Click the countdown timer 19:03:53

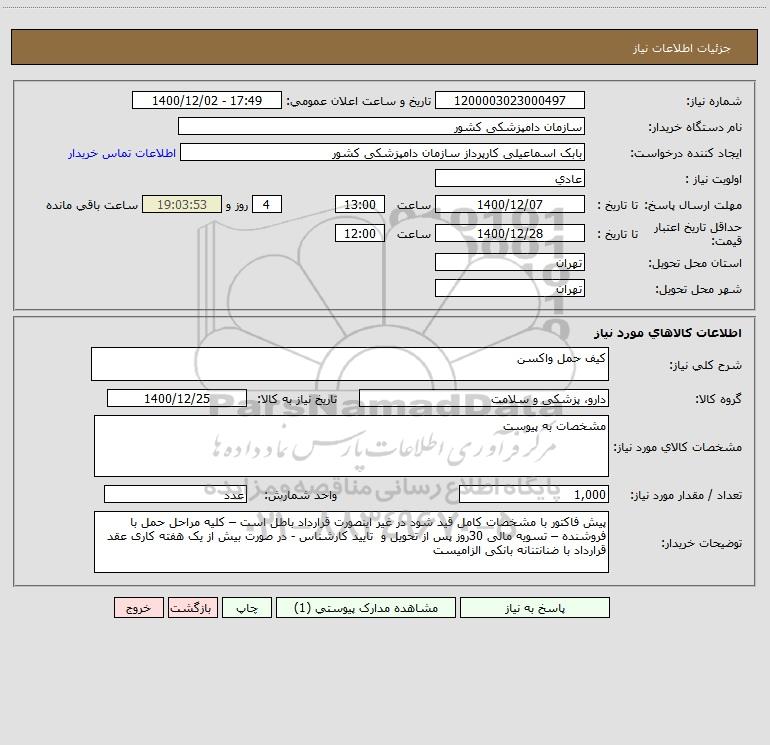182,204
